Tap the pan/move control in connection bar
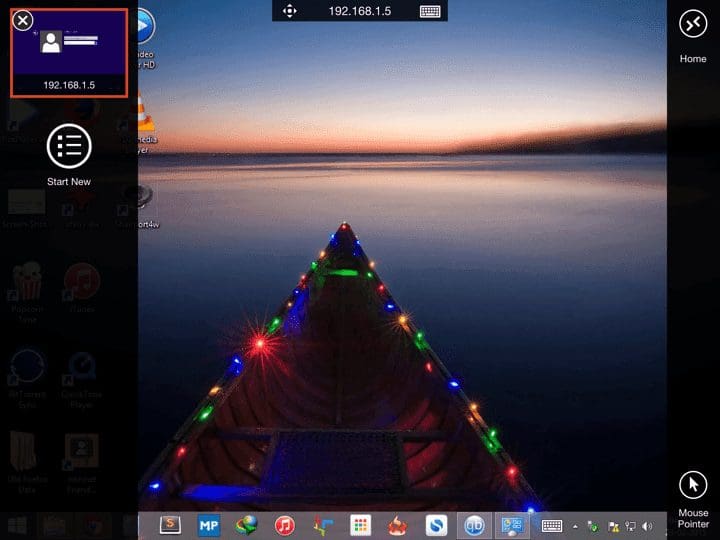Screen dimensions: 720x540 [289, 11]
